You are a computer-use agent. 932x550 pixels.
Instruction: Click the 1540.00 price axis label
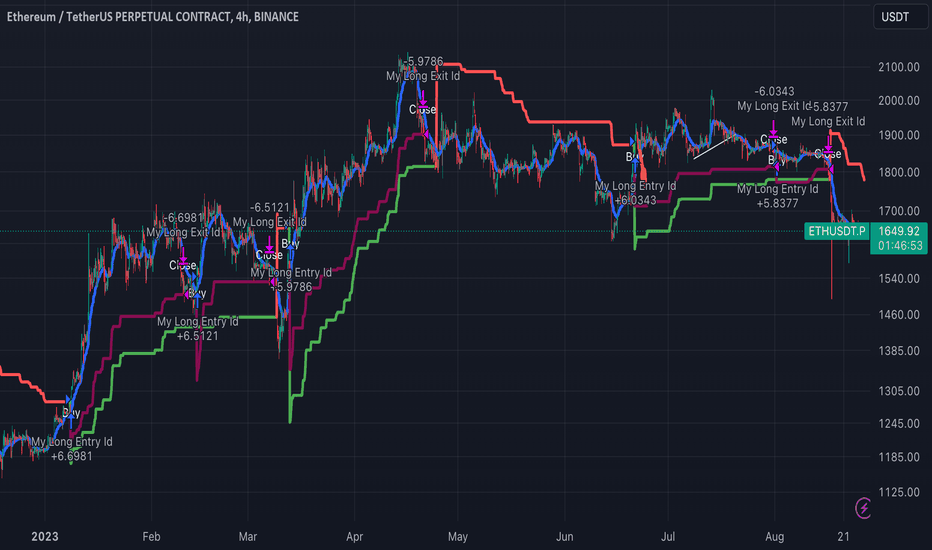tap(899, 279)
